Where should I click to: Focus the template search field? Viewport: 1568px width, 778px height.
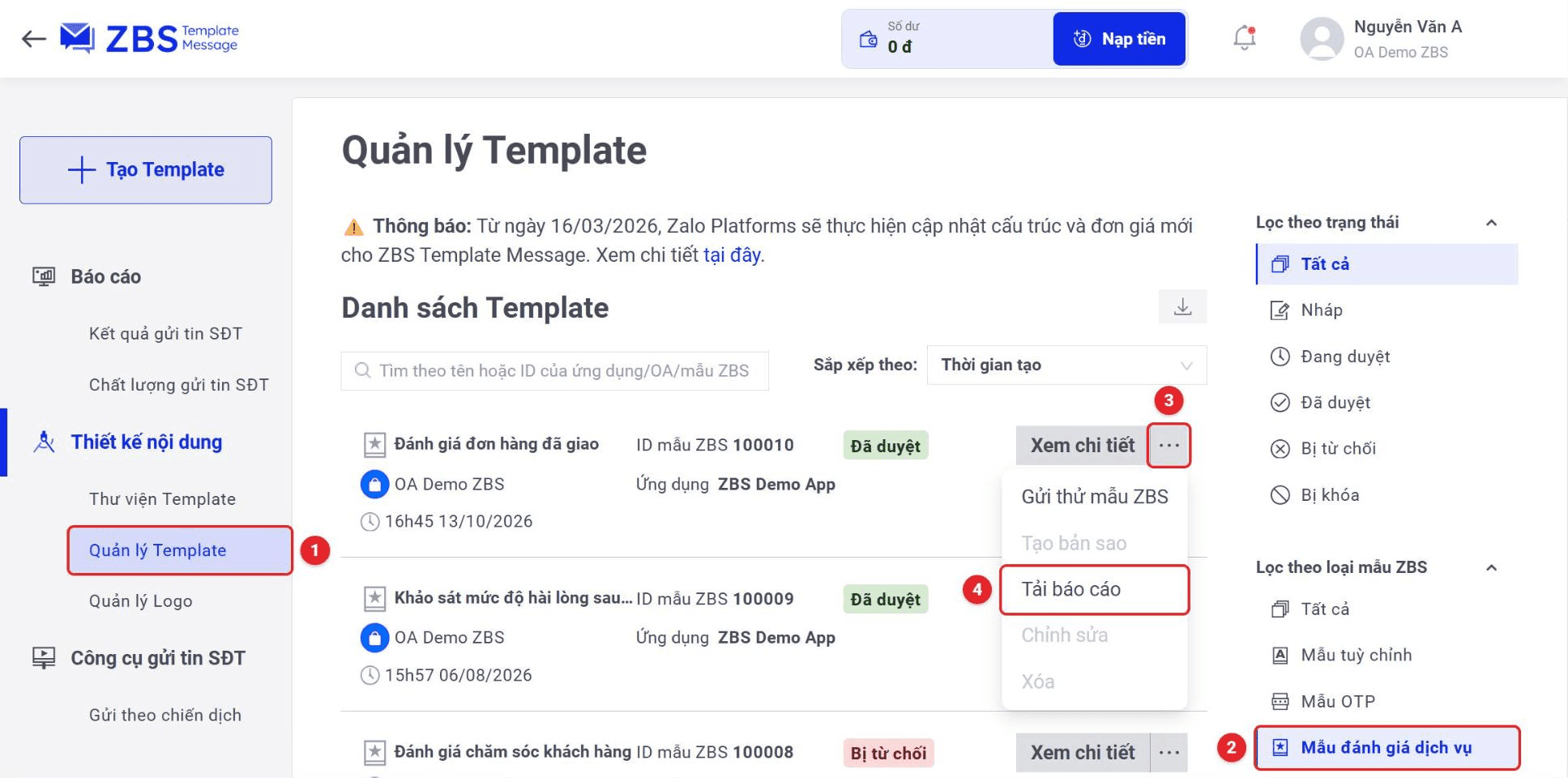(554, 371)
